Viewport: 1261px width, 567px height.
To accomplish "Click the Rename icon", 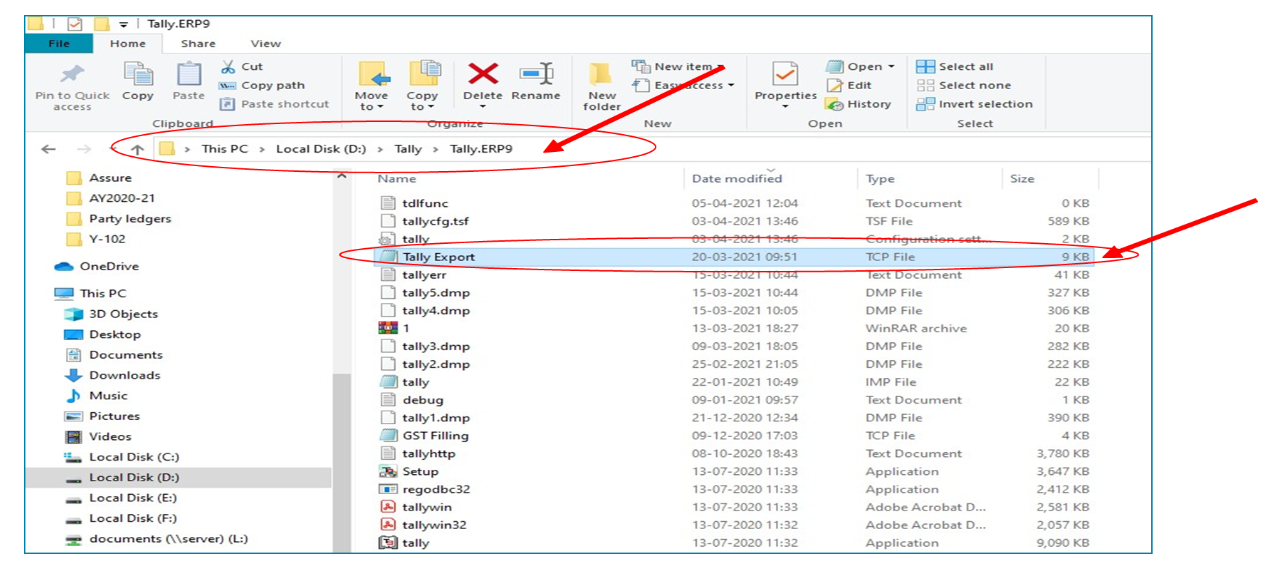I will coord(536,73).
